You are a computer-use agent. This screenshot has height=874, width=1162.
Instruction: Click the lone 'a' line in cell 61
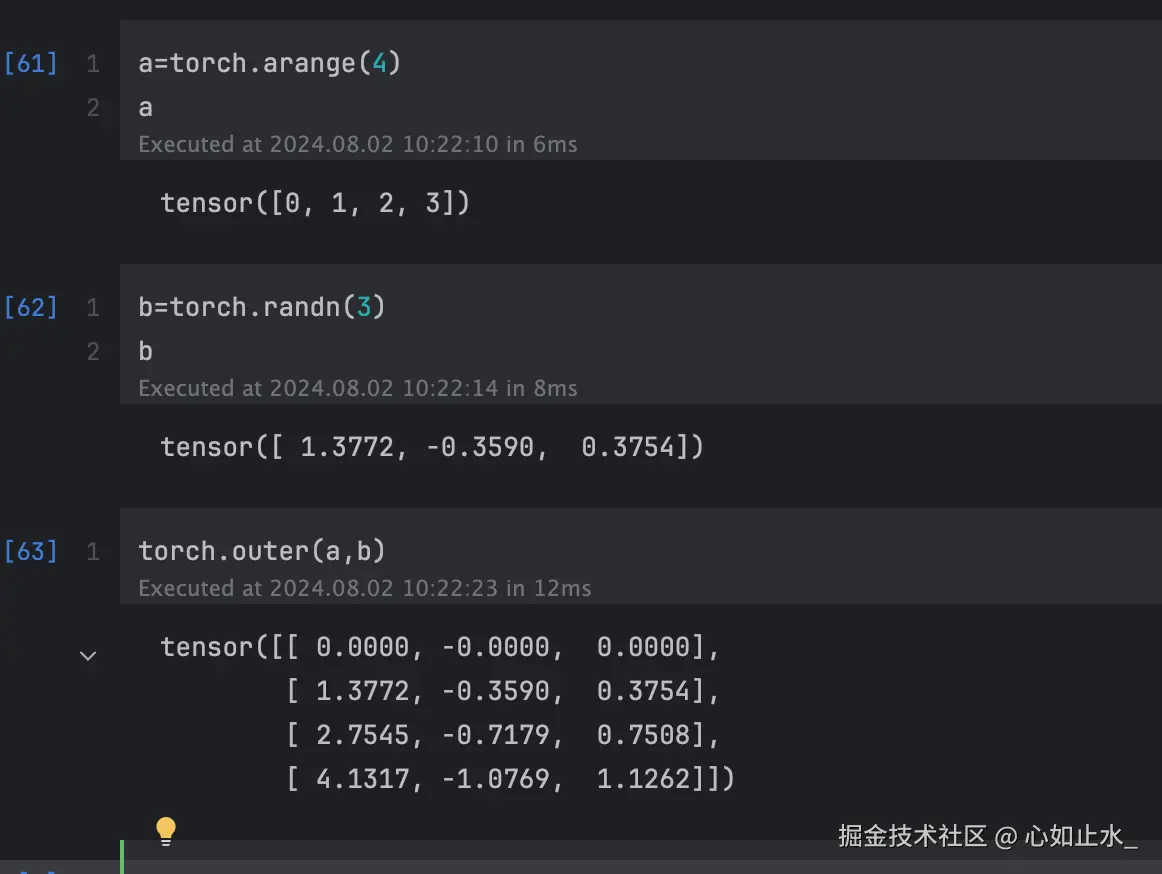[146, 107]
